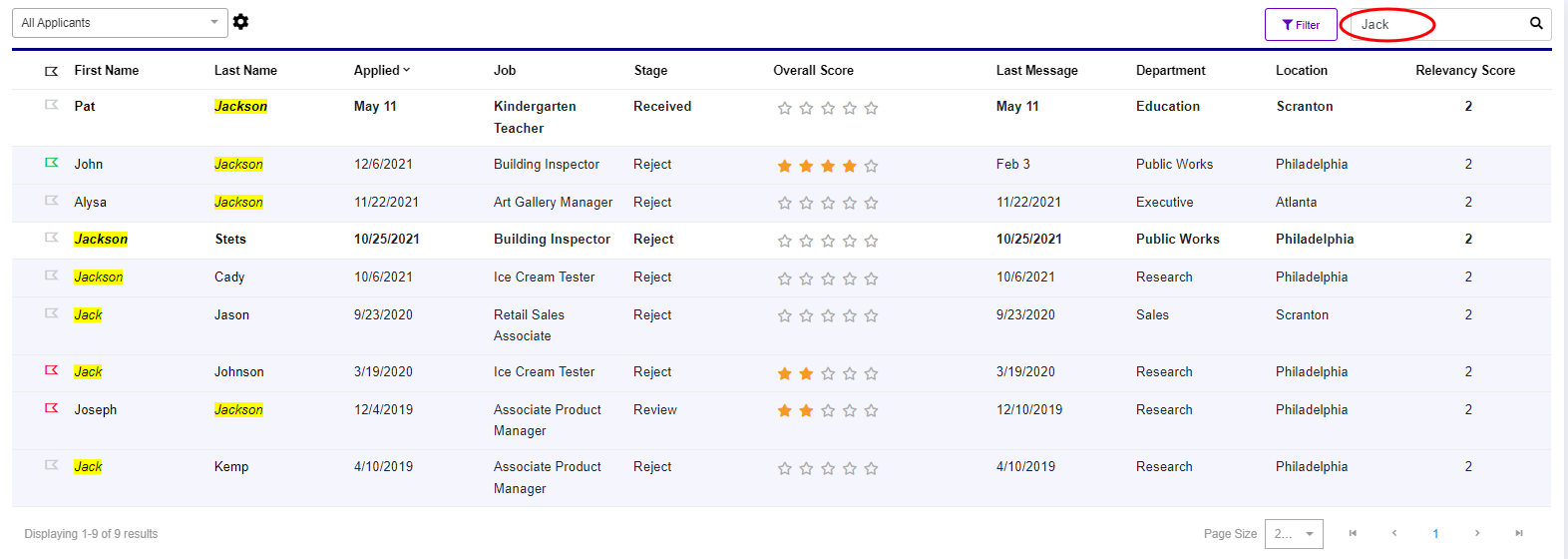This screenshot has width=1568, height=559.
Task: Click the last name Johnson
Action: pos(239,371)
